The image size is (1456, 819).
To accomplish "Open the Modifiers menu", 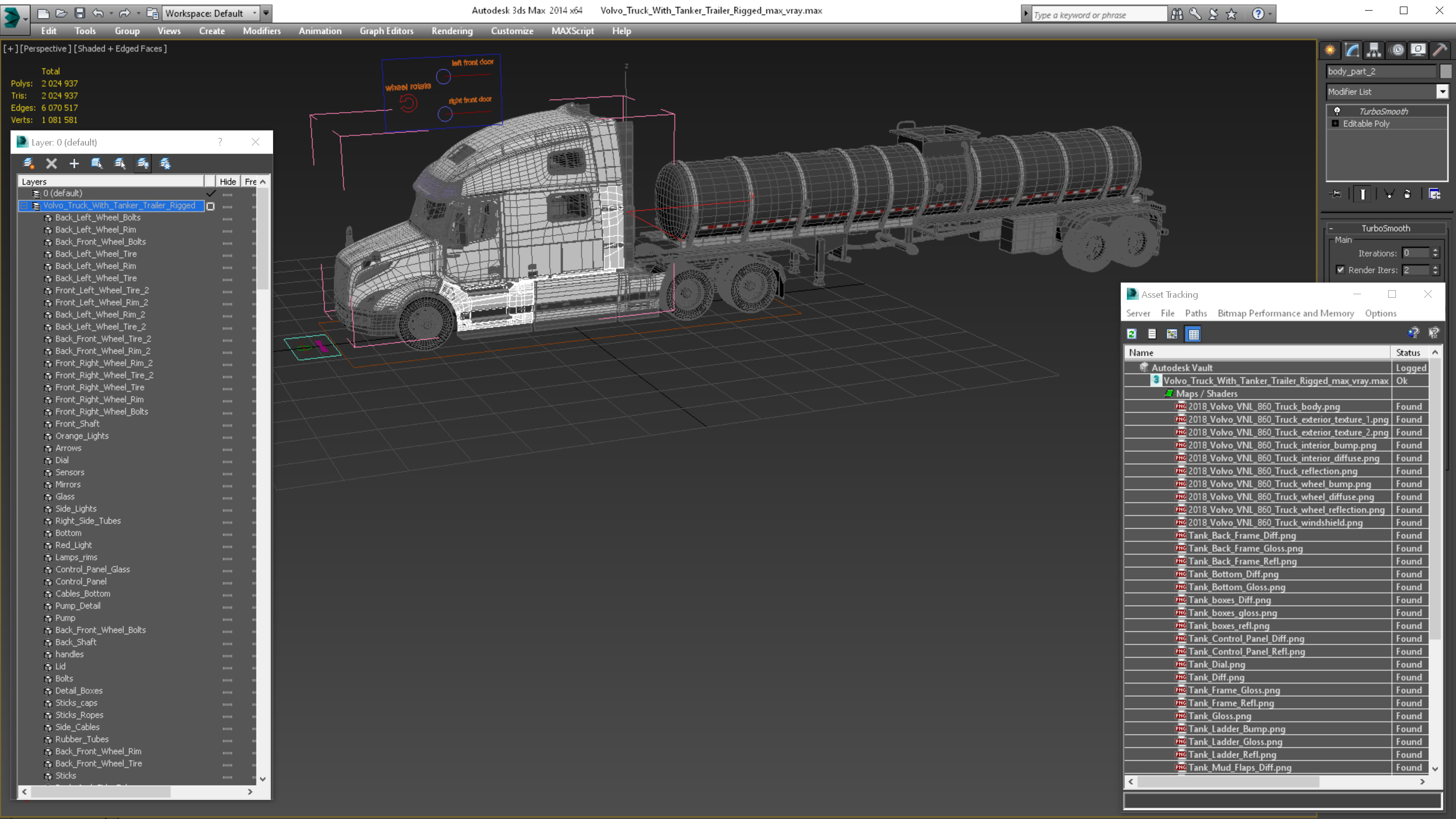I will 262,31.
